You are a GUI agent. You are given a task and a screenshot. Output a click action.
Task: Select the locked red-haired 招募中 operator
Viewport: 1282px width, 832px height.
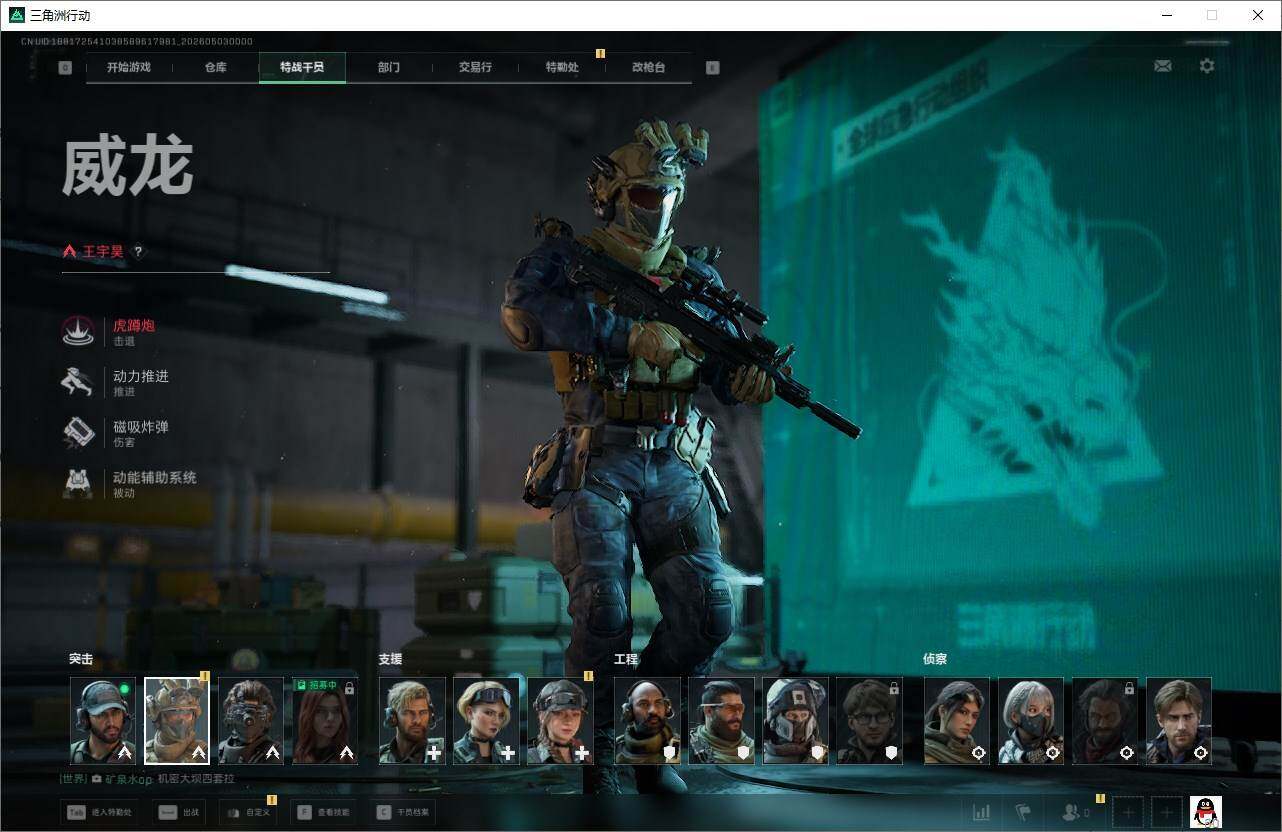click(325, 721)
